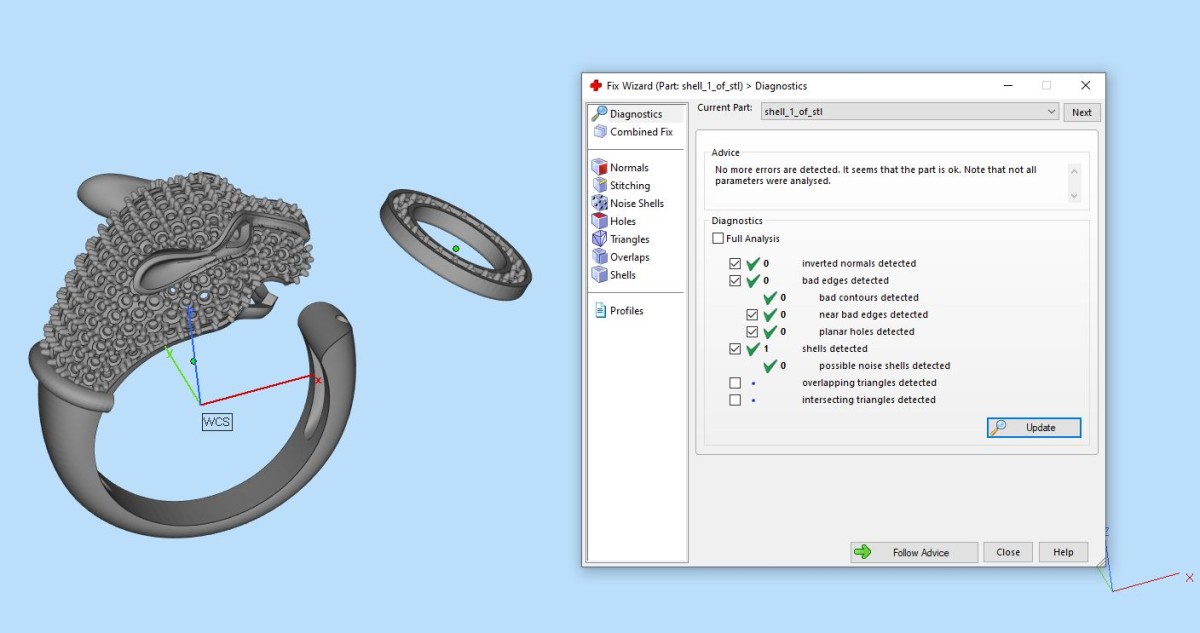
Task: Enable the Full Analysis checkbox
Action: click(718, 239)
